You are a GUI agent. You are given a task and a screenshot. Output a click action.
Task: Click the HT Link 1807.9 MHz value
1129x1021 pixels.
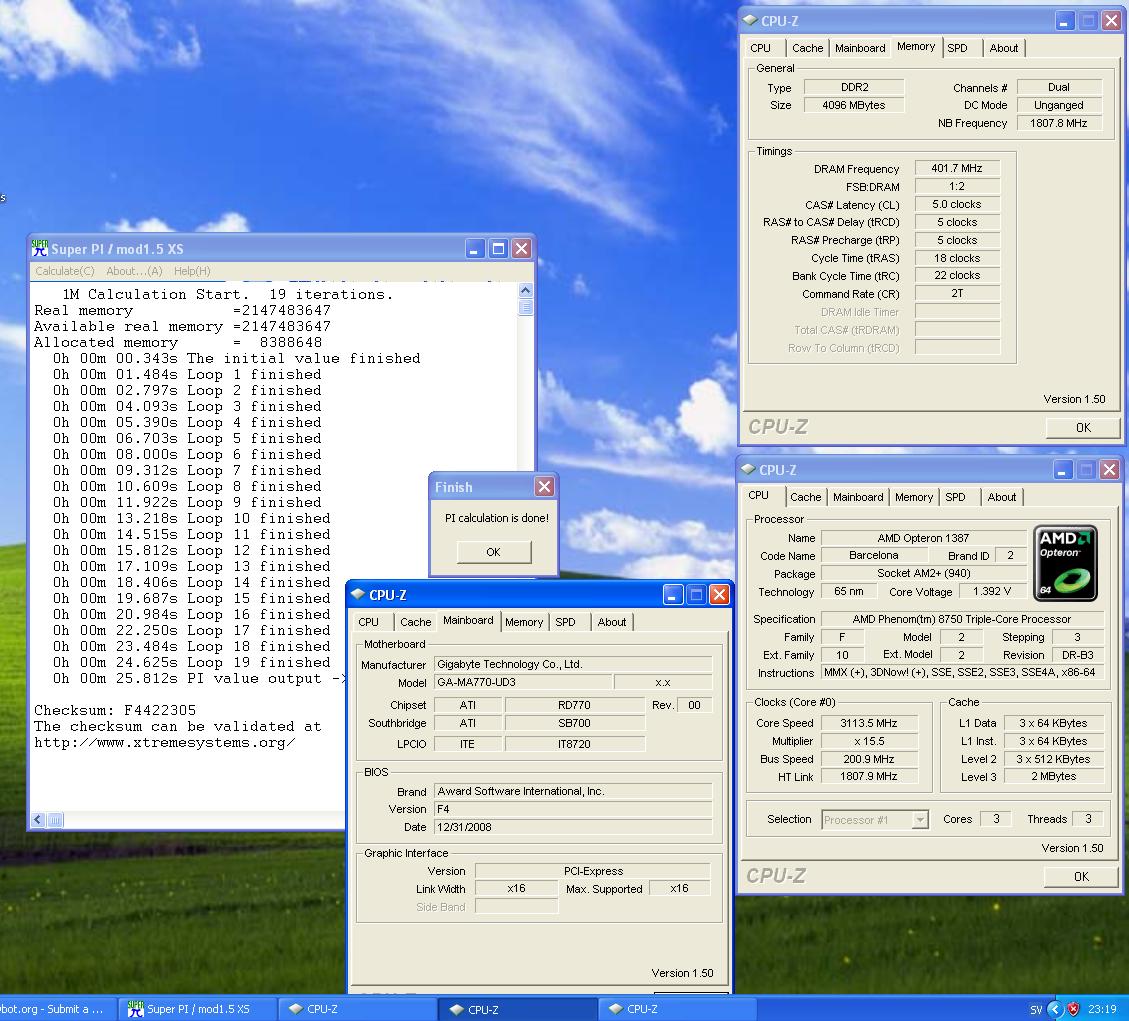click(869, 776)
